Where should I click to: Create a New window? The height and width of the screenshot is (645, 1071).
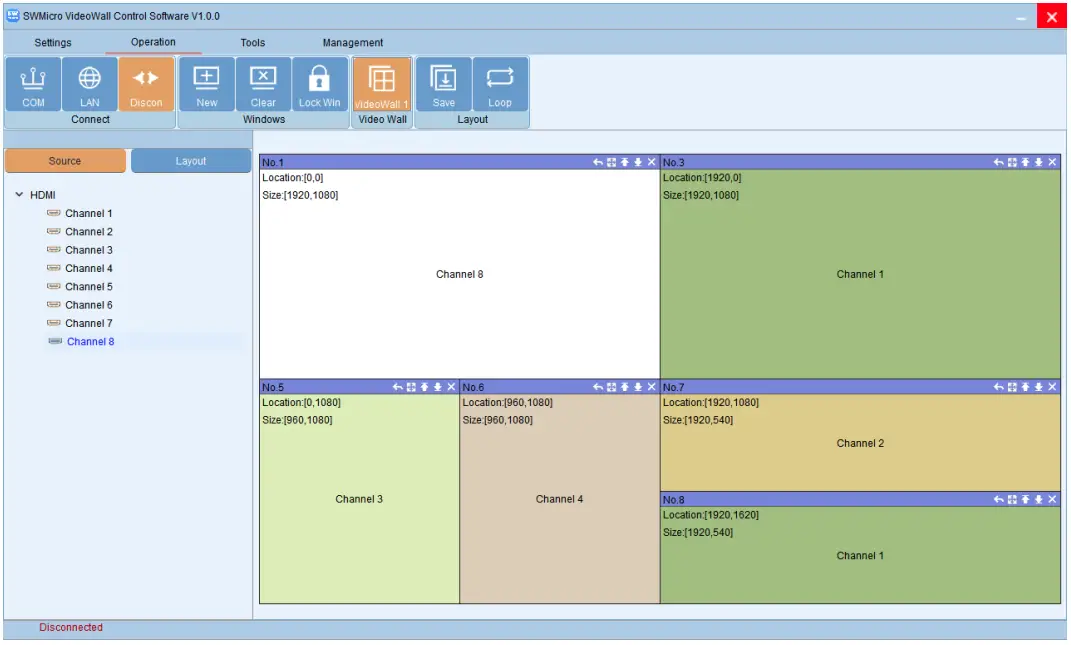[x=206, y=84]
